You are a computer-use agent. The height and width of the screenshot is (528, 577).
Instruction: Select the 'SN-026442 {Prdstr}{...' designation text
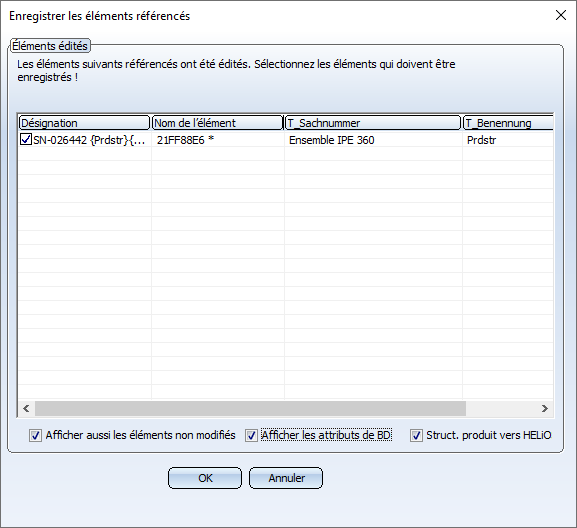click(89, 140)
